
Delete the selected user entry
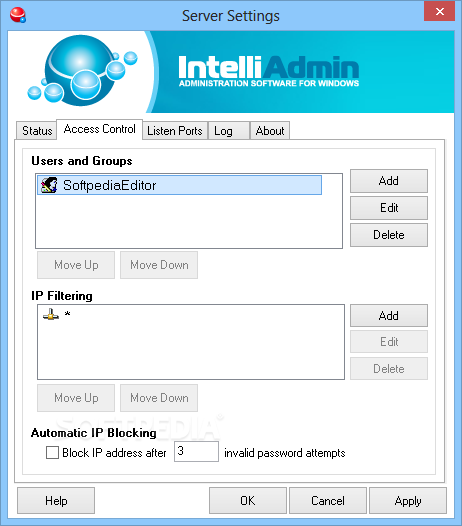(389, 235)
